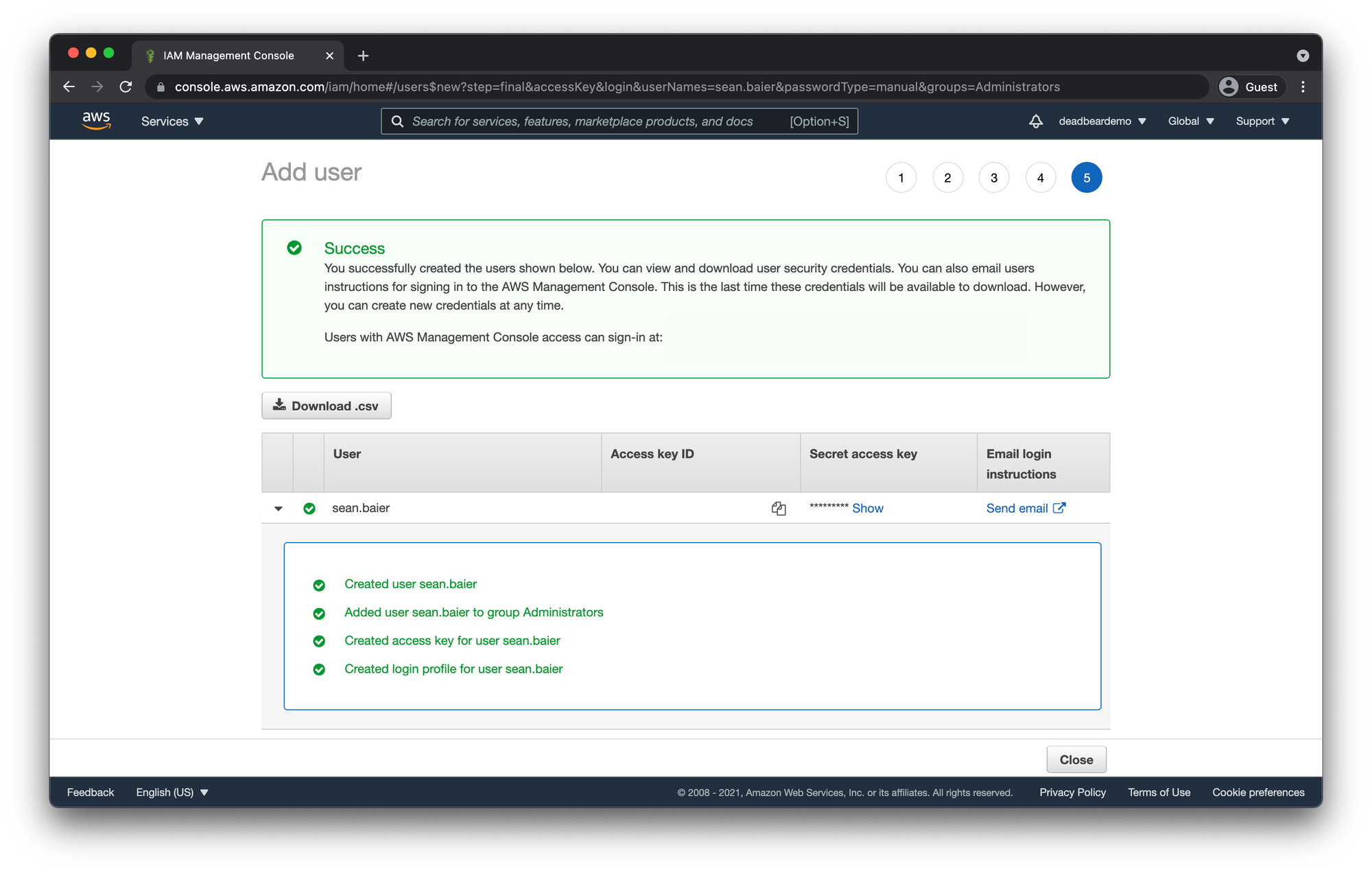1372x873 pixels.
Task: Click the AWS logo home icon
Action: pyautogui.click(x=96, y=121)
